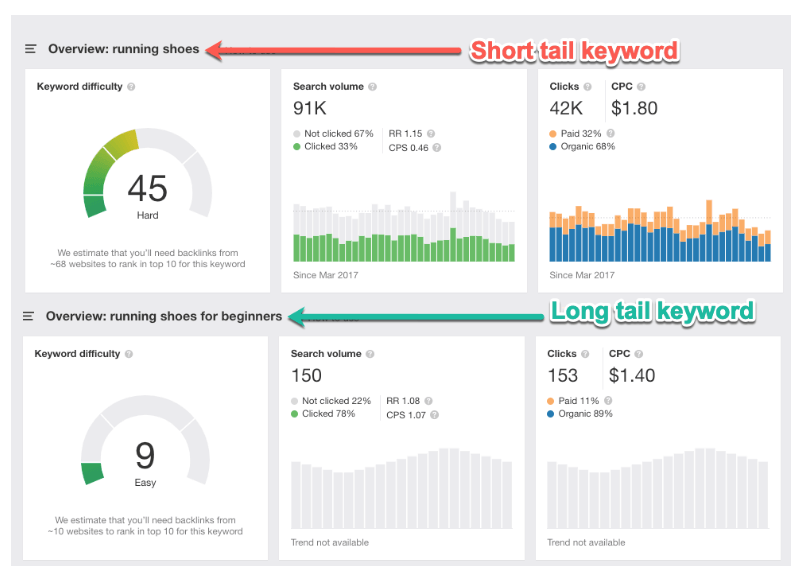This screenshot has width=804, height=578.
Task: Click help icon beside Clicks 153 label
Action: pyautogui.click(x=585, y=354)
